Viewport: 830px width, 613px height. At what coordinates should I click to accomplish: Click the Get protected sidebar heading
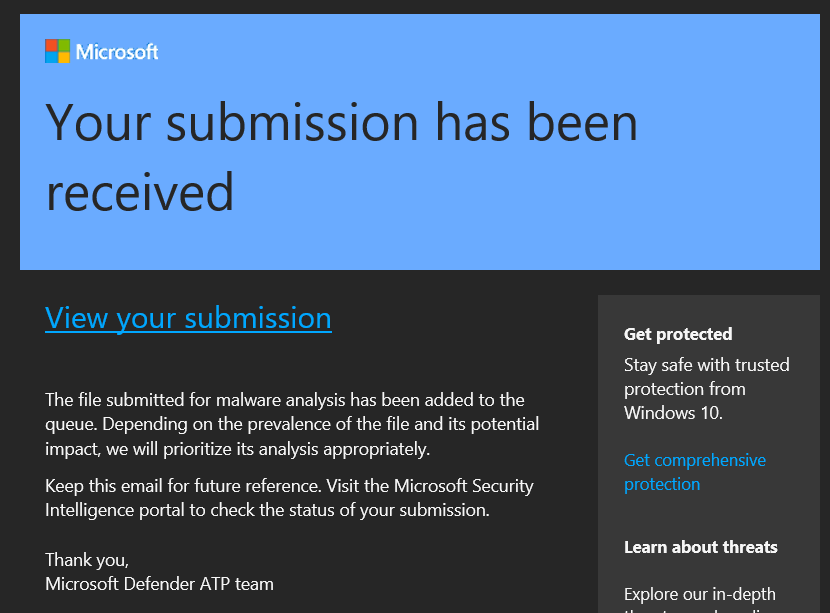[678, 334]
